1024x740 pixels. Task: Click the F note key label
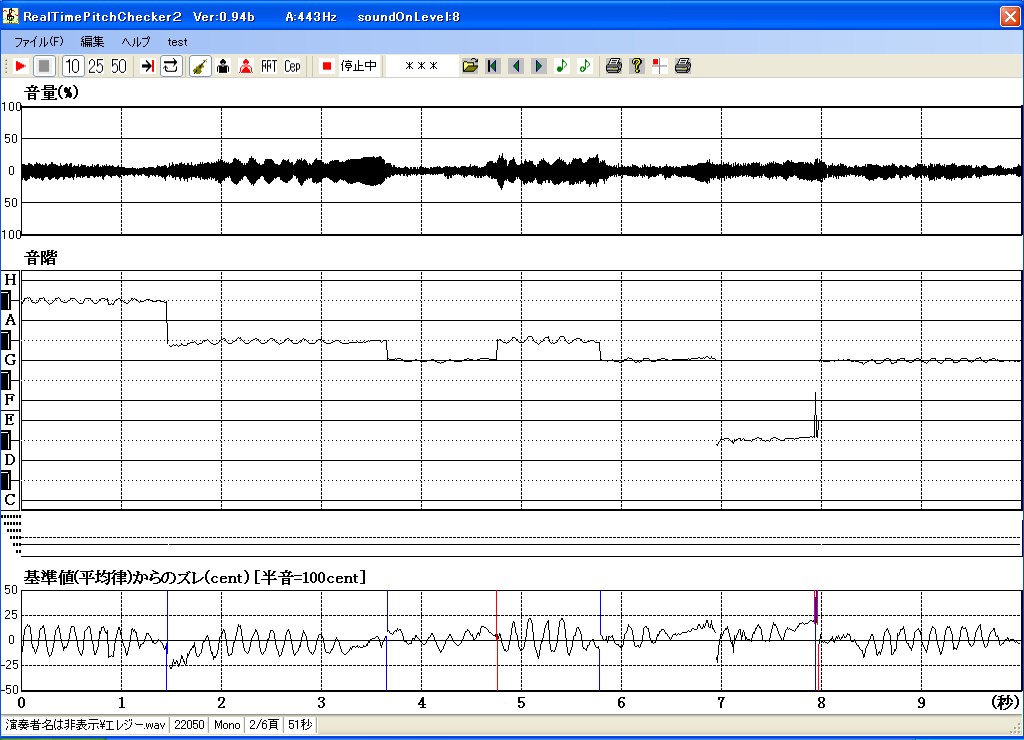point(10,400)
